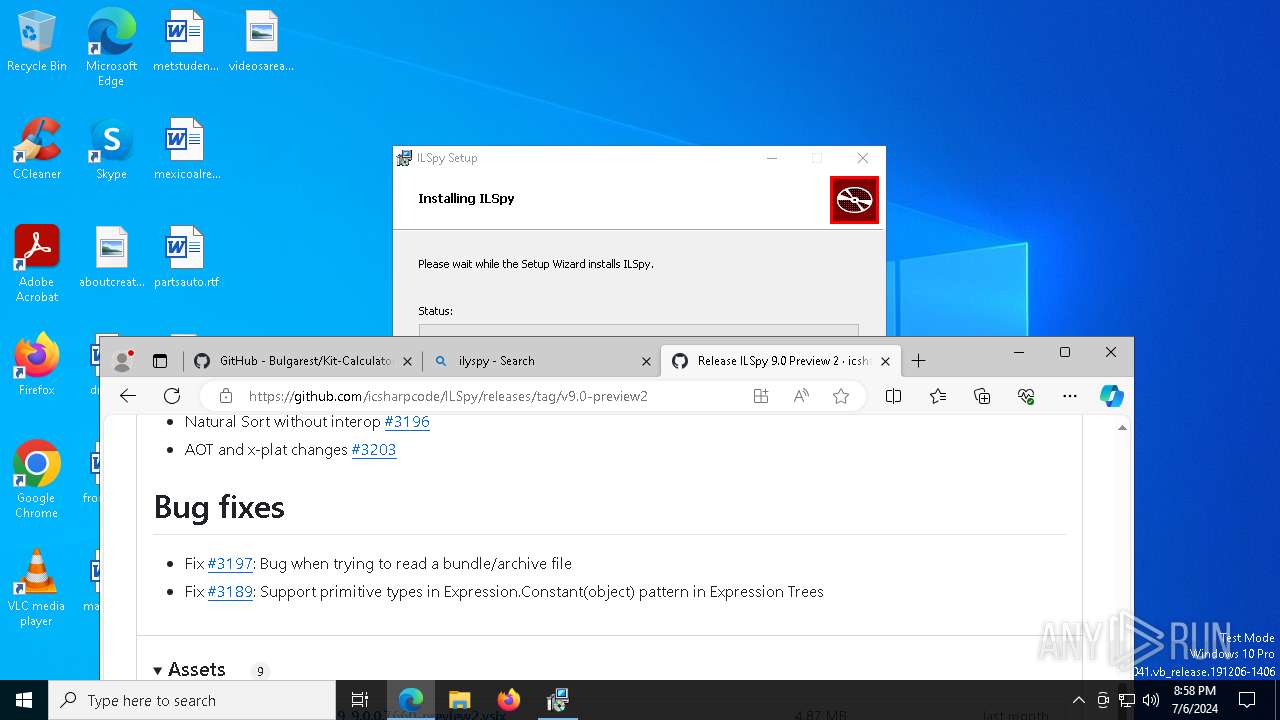Viewport: 1280px width, 720px height.
Task: Add page to favorites star
Action: pos(841,396)
